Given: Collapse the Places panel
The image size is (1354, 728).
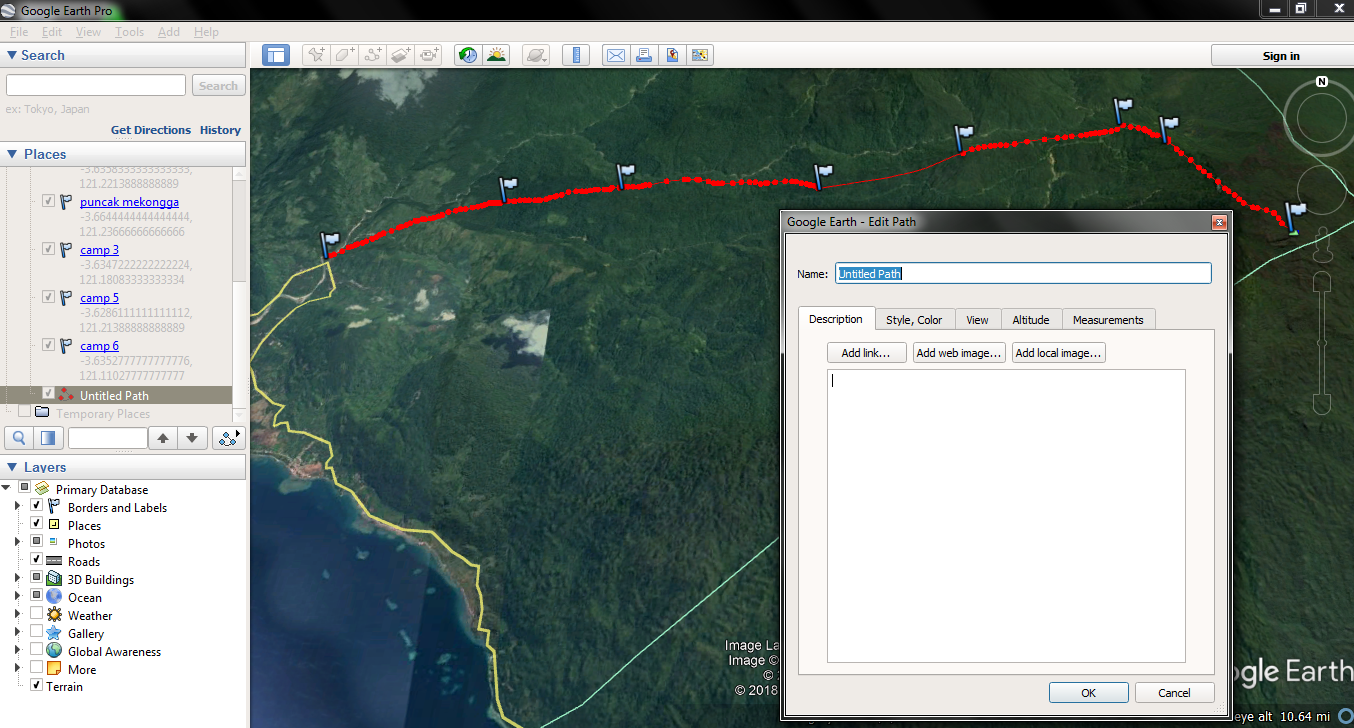Looking at the screenshot, I should click(12, 154).
